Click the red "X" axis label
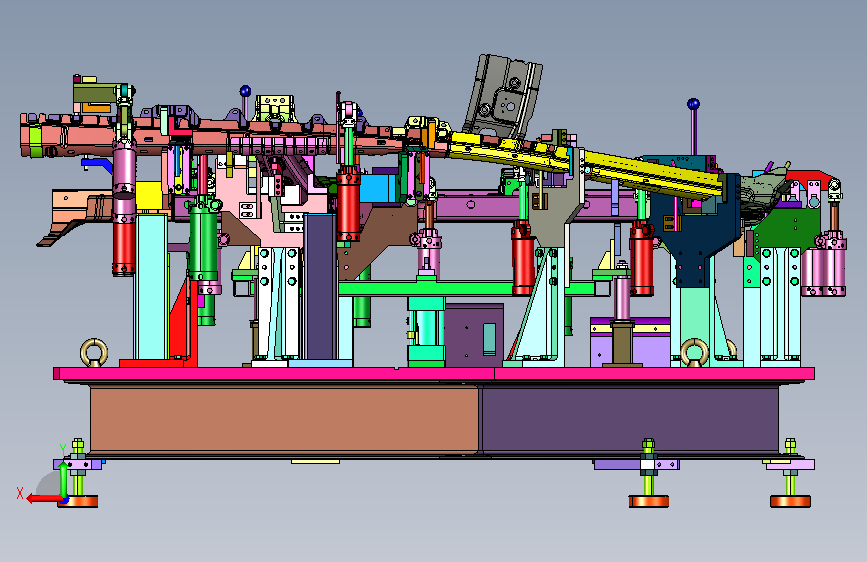The image size is (867, 562). [x=20, y=493]
